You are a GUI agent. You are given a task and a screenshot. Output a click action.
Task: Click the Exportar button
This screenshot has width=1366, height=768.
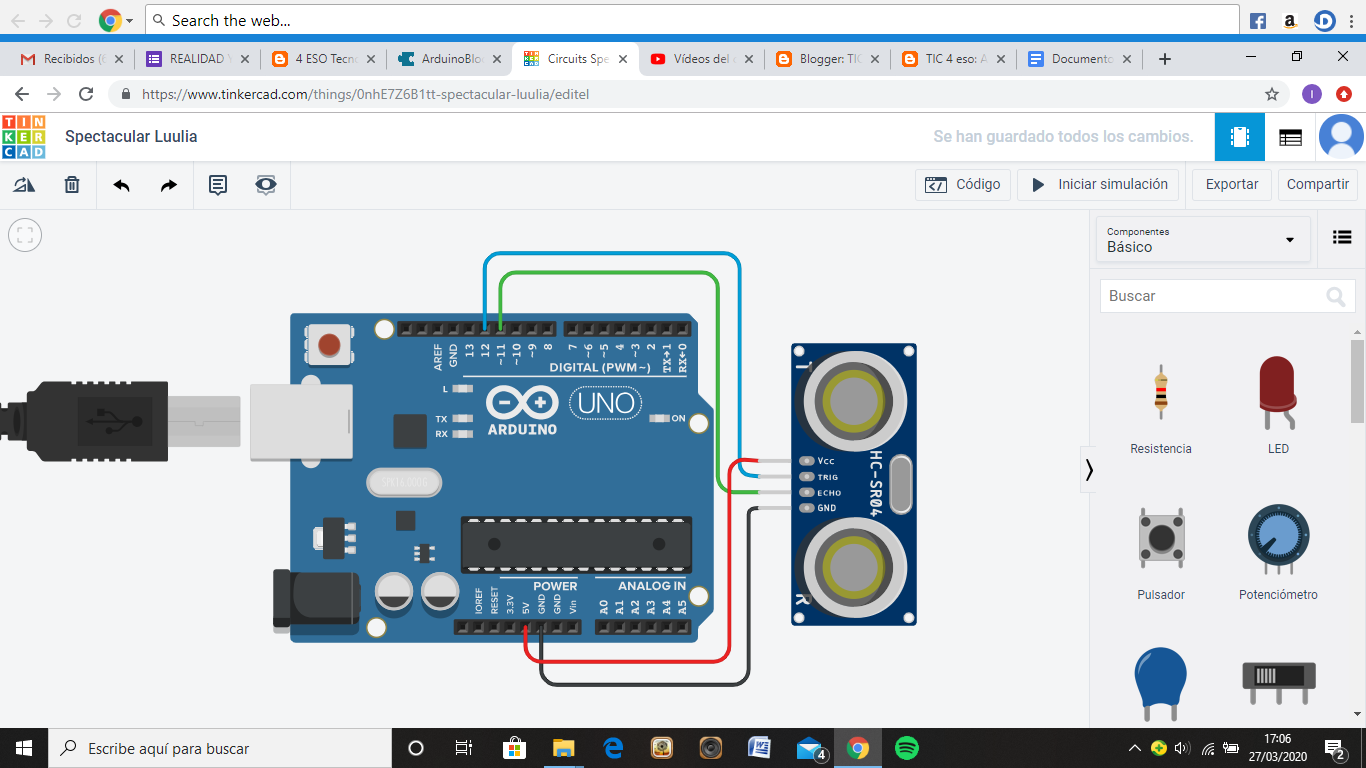click(x=1232, y=185)
